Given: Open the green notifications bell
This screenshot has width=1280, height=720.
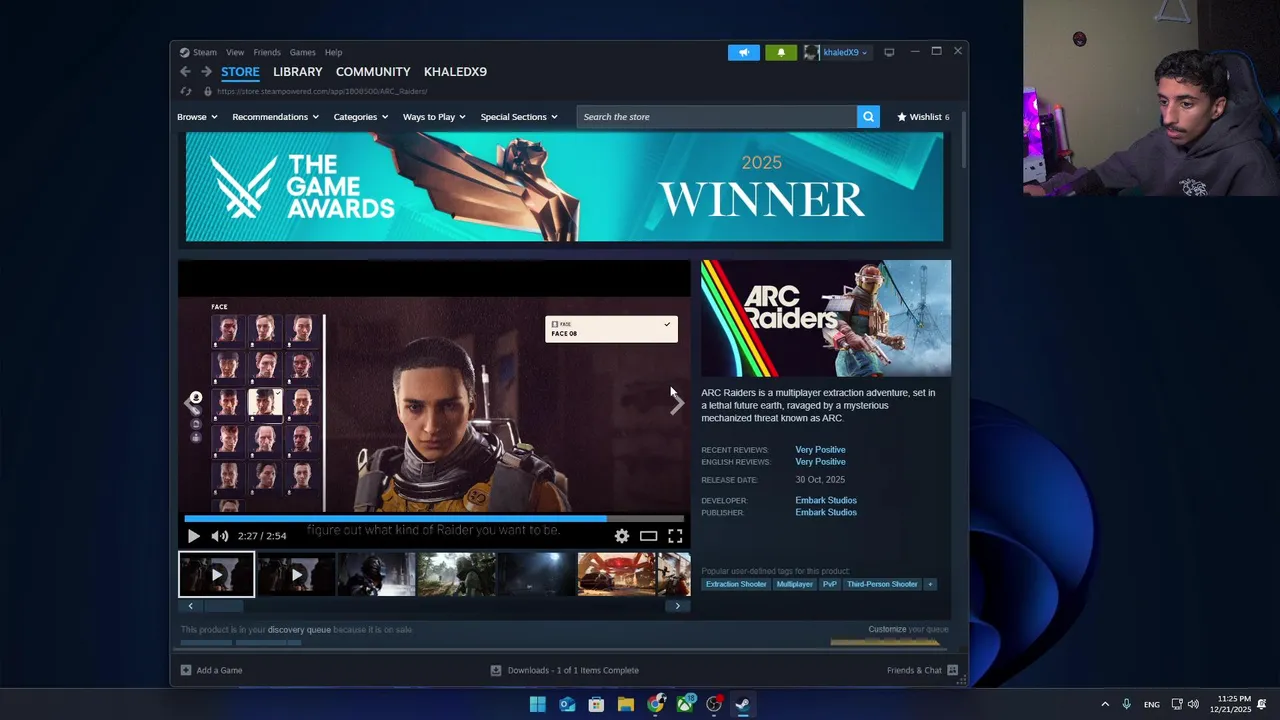Looking at the screenshot, I should click(x=781, y=52).
